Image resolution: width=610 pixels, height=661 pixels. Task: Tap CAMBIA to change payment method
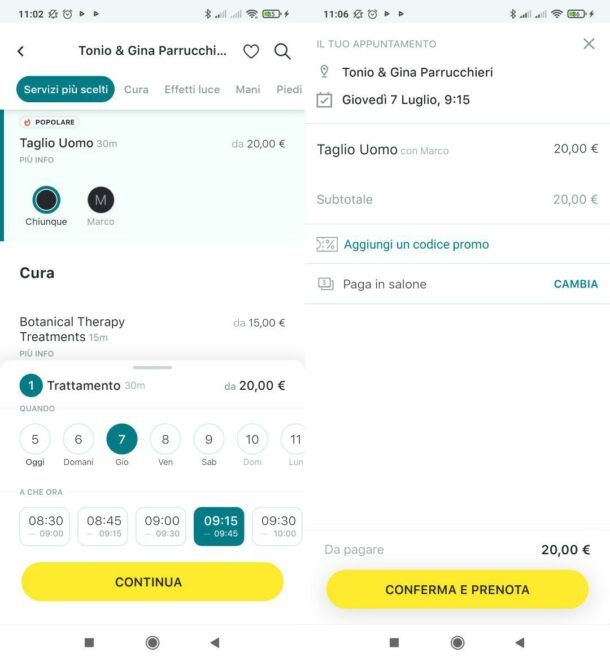pyautogui.click(x=575, y=284)
